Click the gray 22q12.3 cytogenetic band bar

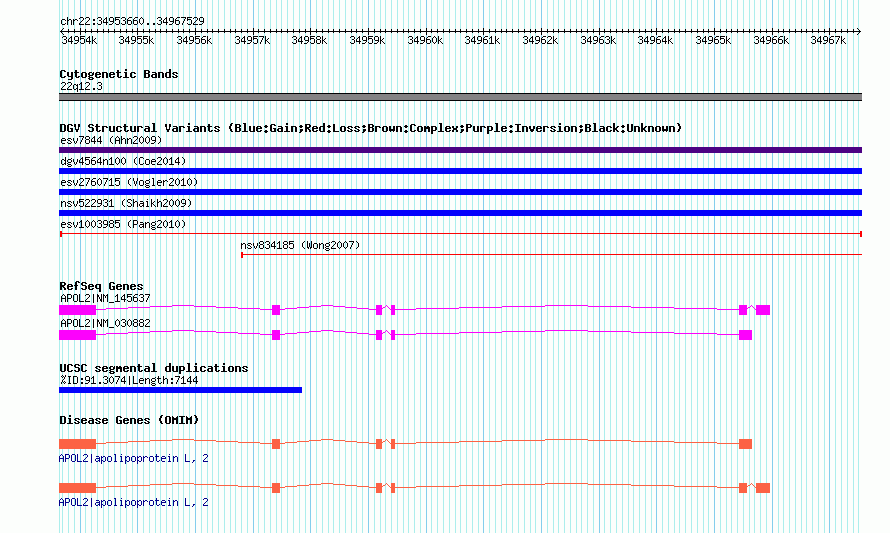pos(460,97)
